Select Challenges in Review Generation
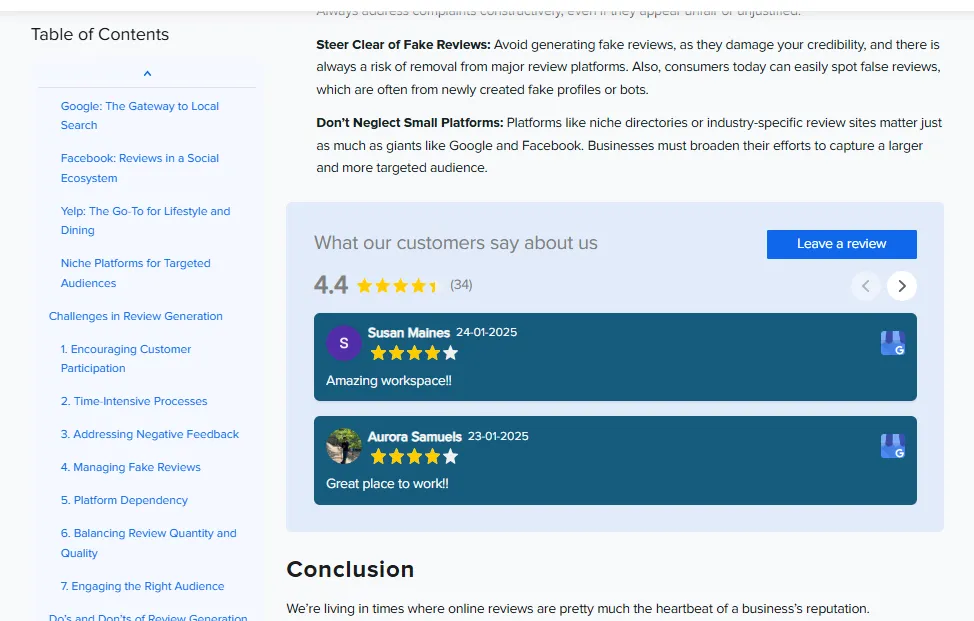This screenshot has height=621, width=974. [x=135, y=315]
